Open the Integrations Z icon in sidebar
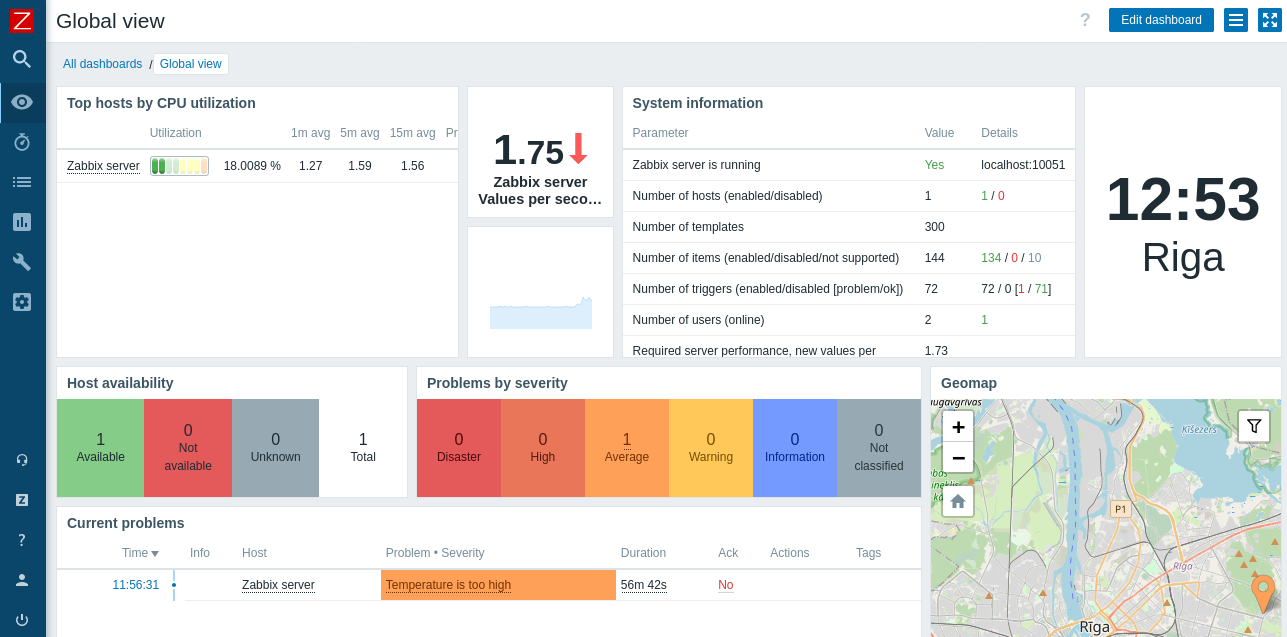The width and height of the screenshot is (1287, 637). (22, 500)
